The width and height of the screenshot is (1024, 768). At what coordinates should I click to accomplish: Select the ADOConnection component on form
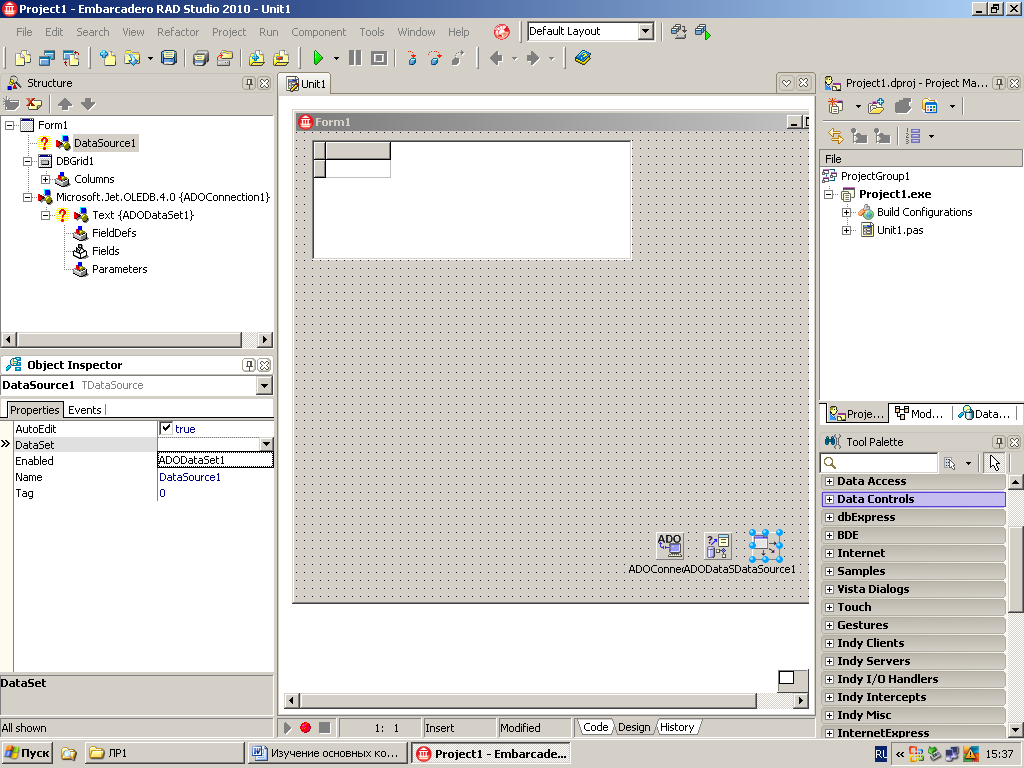[669, 546]
